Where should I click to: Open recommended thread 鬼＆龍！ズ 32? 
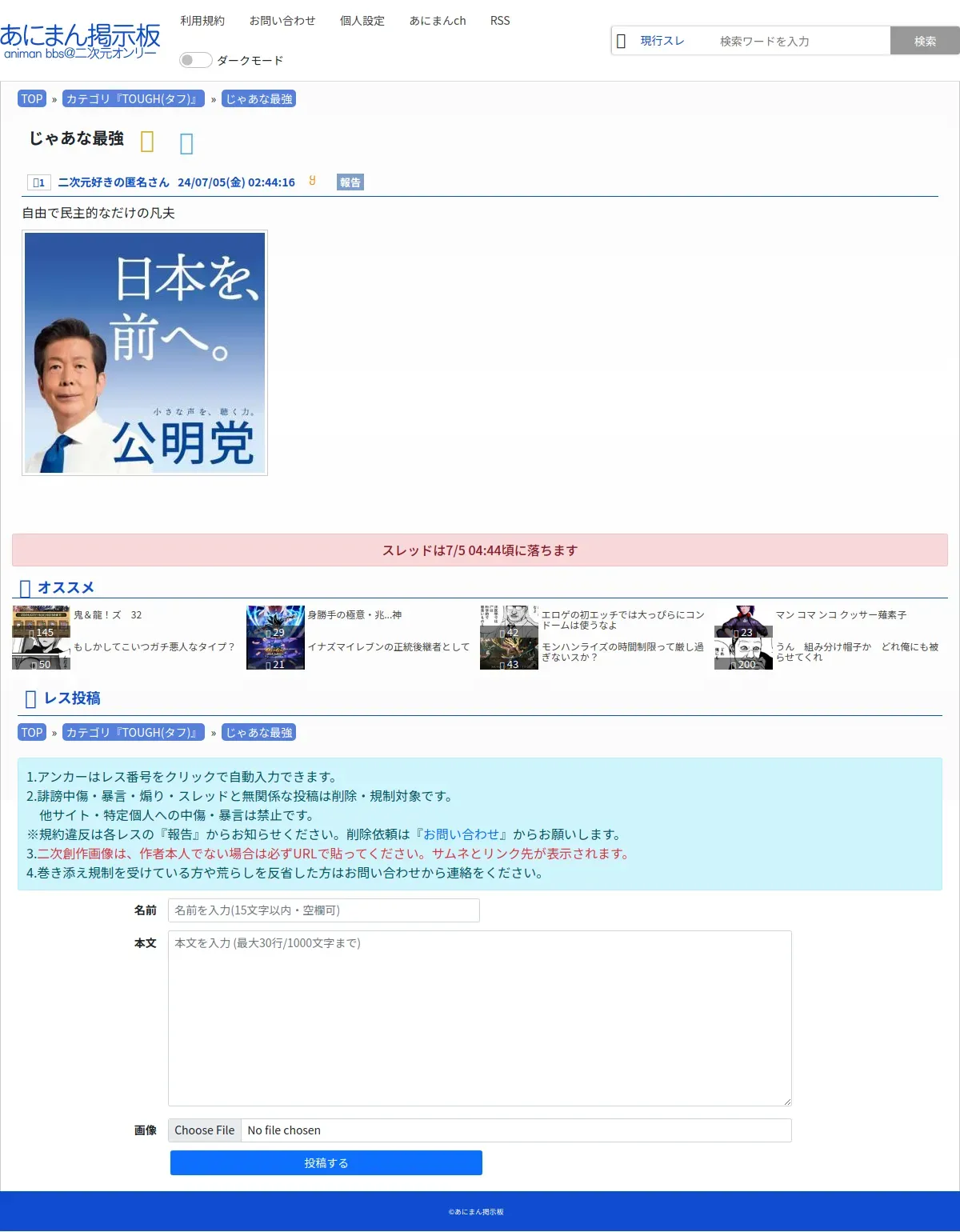coord(108,615)
